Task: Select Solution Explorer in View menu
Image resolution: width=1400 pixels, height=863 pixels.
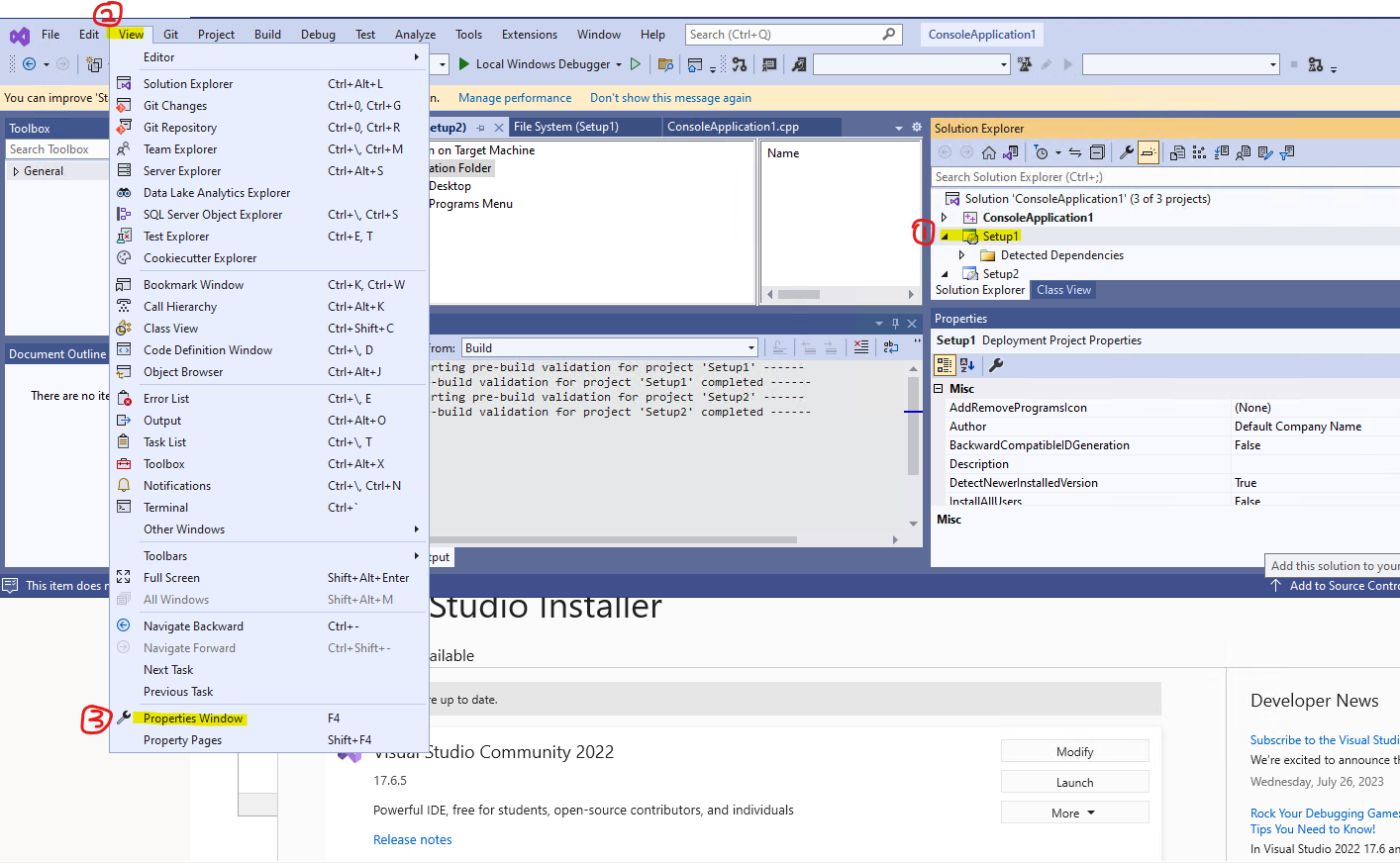Action: (268, 84)
